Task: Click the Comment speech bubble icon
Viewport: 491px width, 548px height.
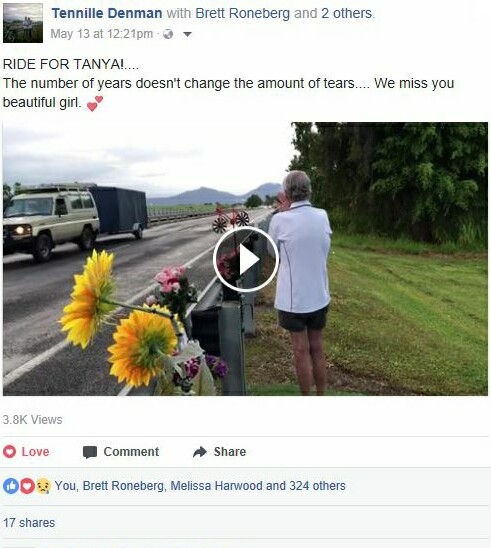Action: click(90, 452)
